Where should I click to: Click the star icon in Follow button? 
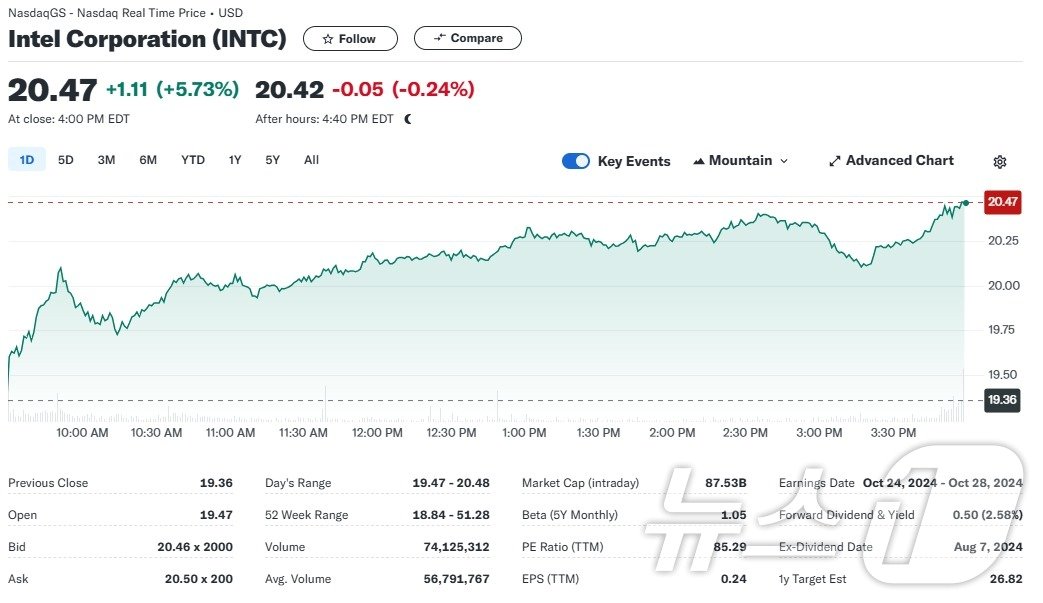[x=327, y=39]
